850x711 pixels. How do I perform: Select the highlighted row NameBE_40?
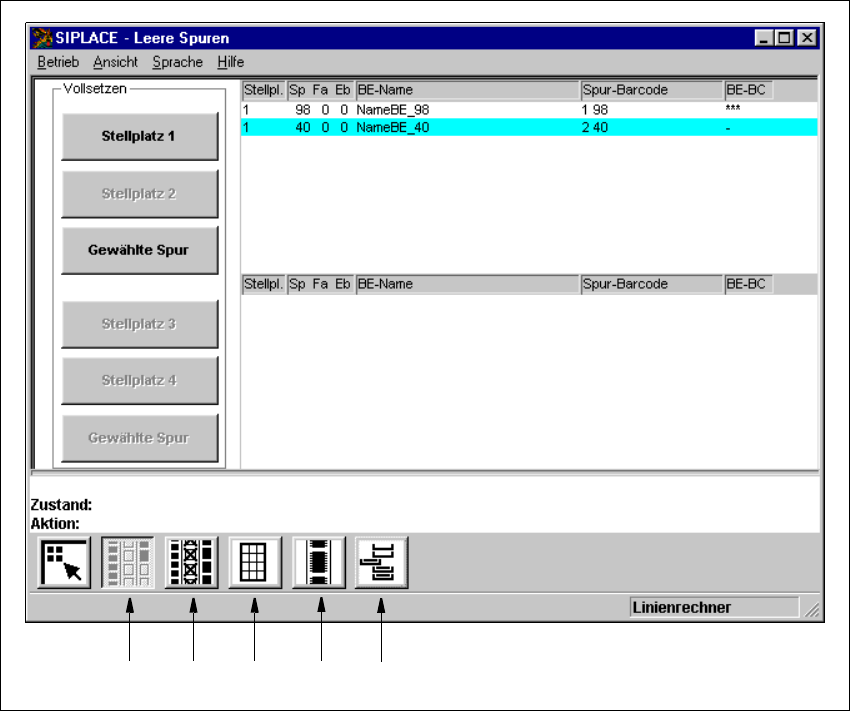click(529, 128)
